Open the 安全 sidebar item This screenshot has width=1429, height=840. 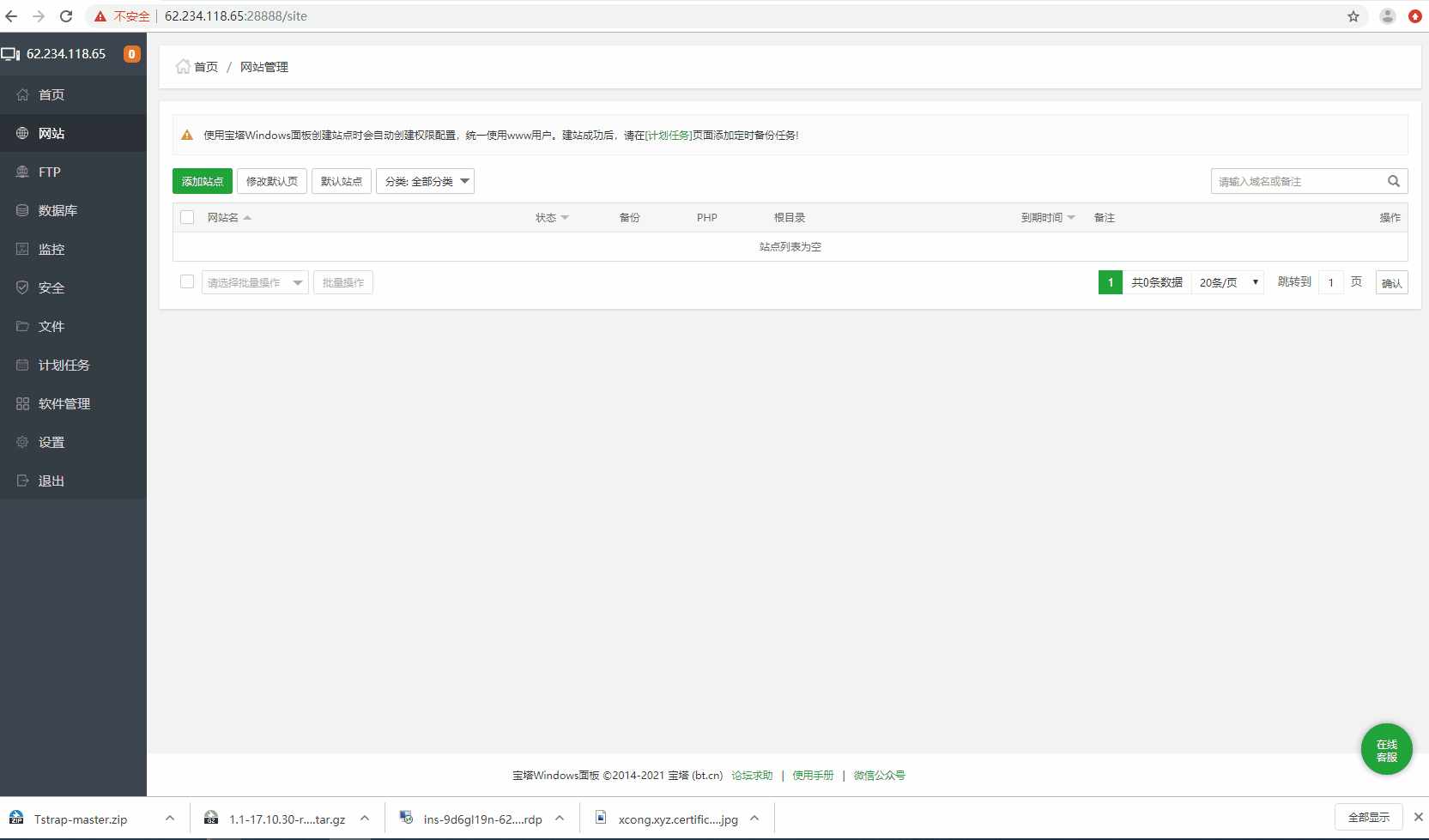tap(73, 287)
